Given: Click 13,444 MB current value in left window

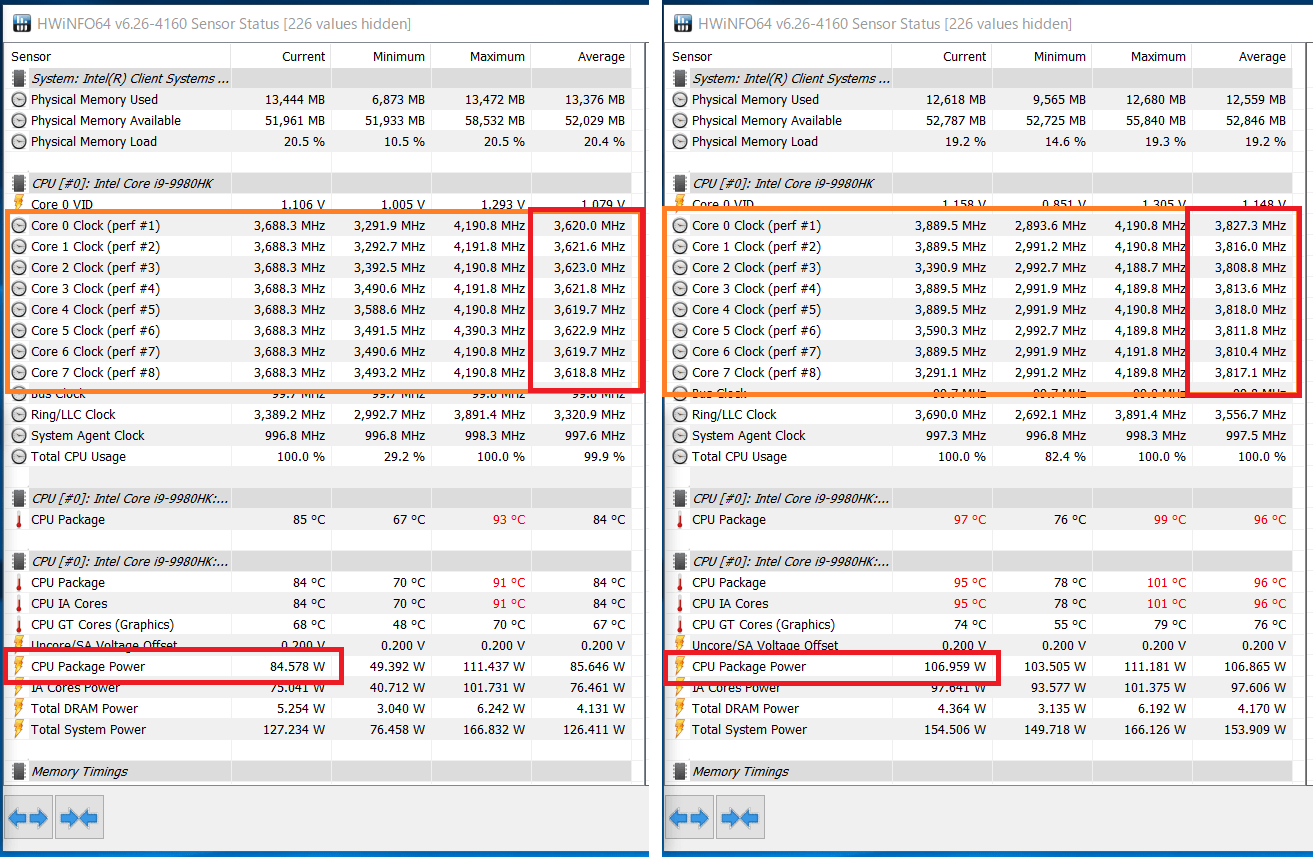Looking at the screenshot, I should tap(294, 100).
